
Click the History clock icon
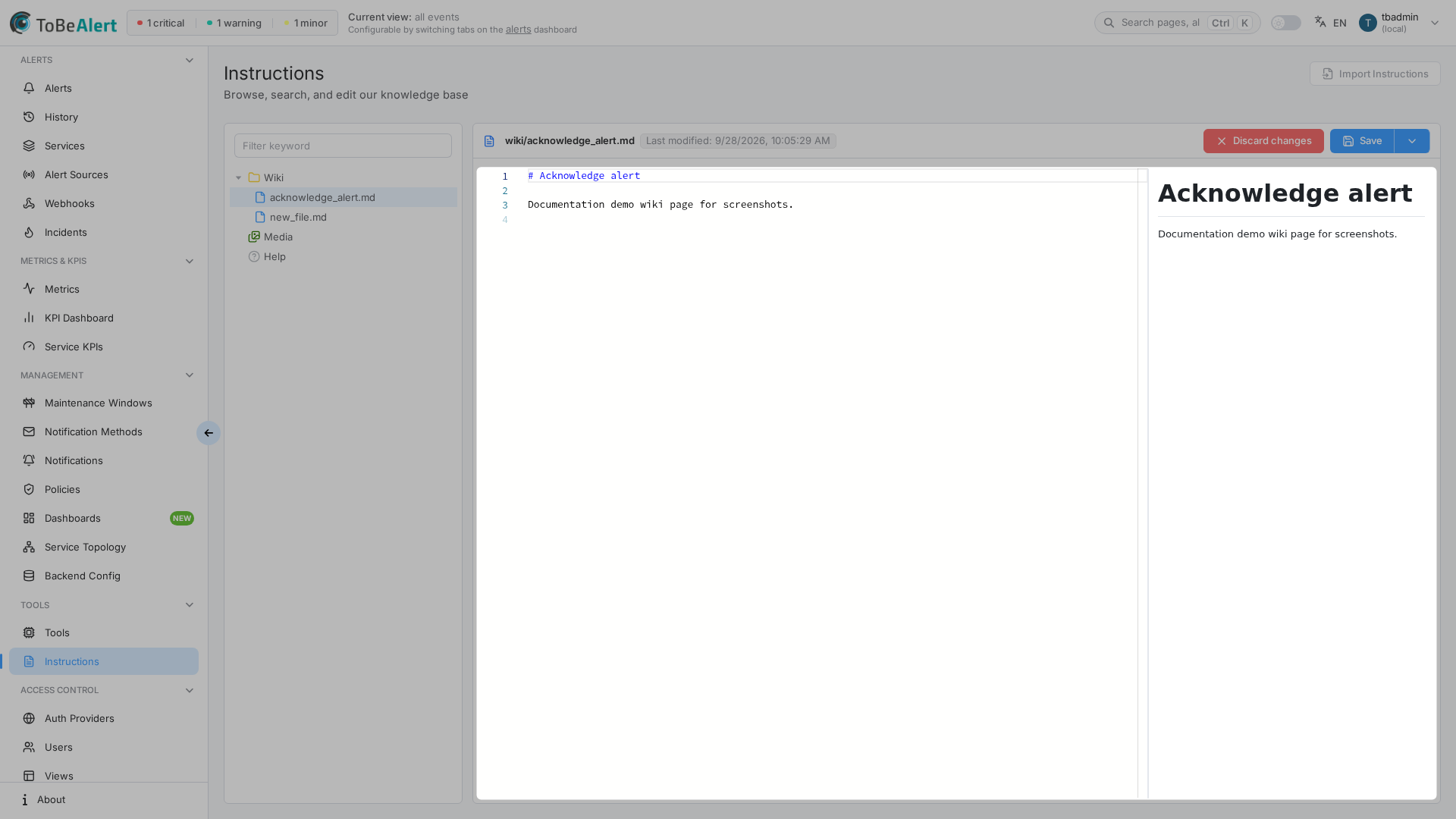[x=29, y=117]
